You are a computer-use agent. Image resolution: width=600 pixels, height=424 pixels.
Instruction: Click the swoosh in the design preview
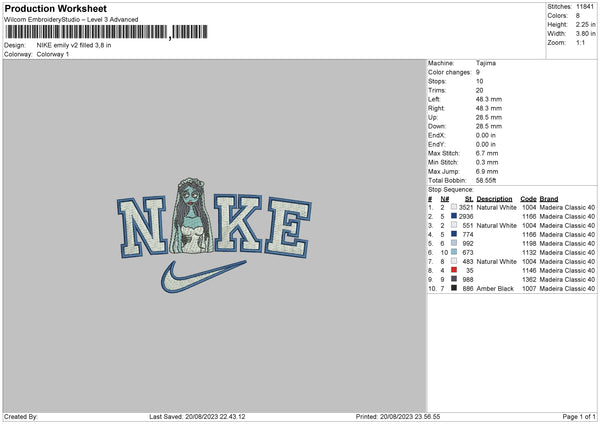click(204, 277)
